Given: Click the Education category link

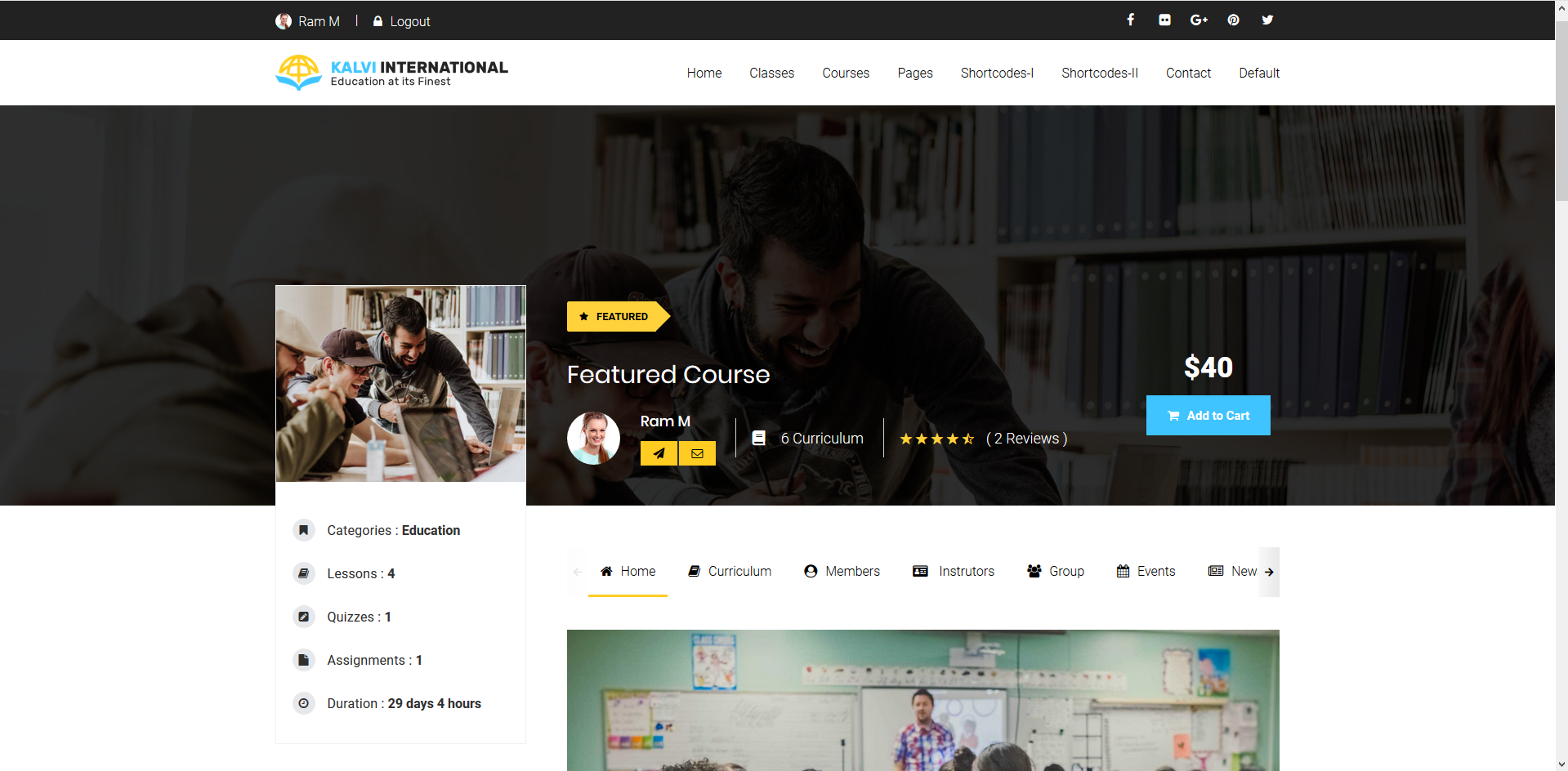Looking at the screenshot, I should point(431,530).
